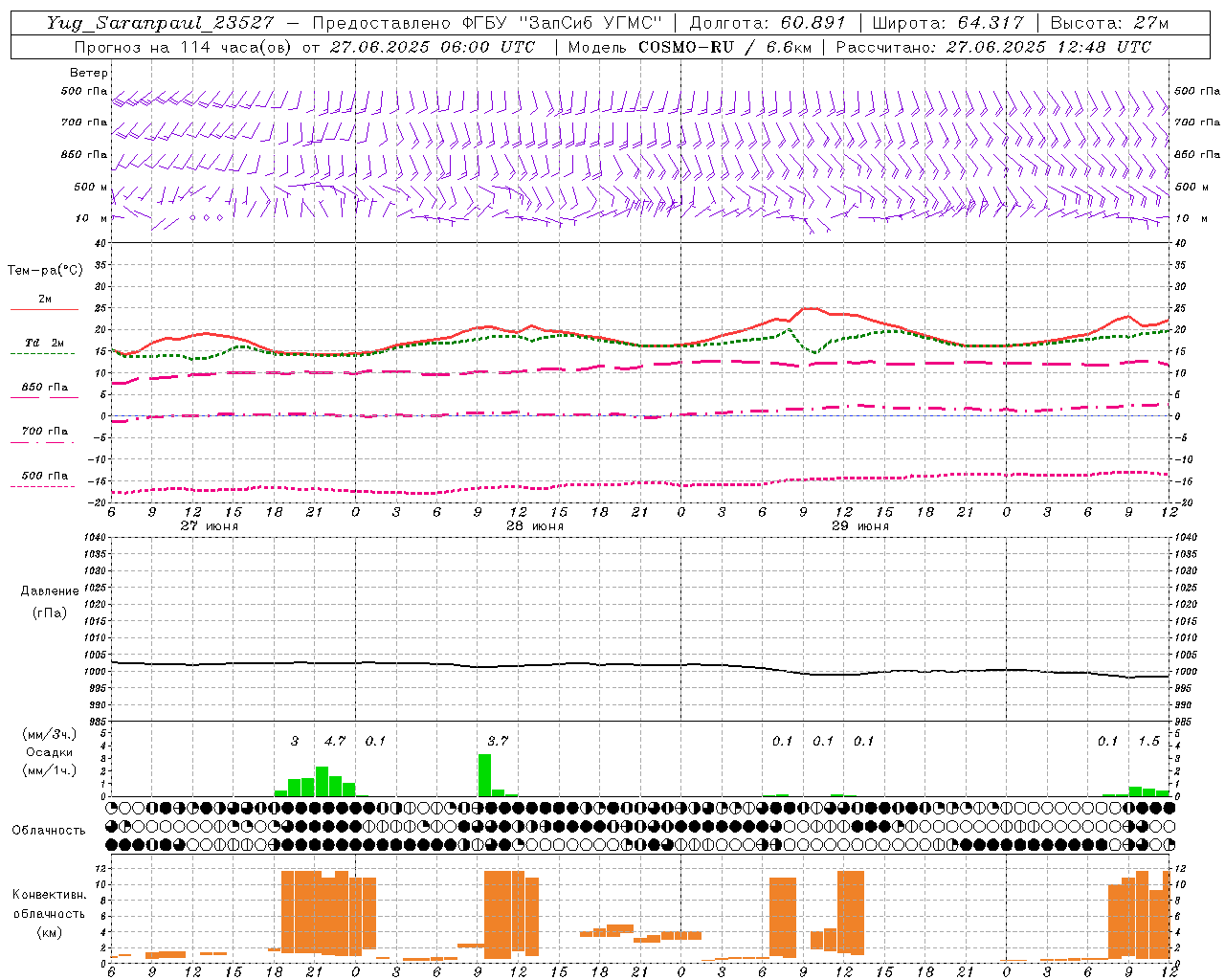Click the (км) convective cloud unit label
The height and width of the screenshot is (980, 1225).
point(49,932)
